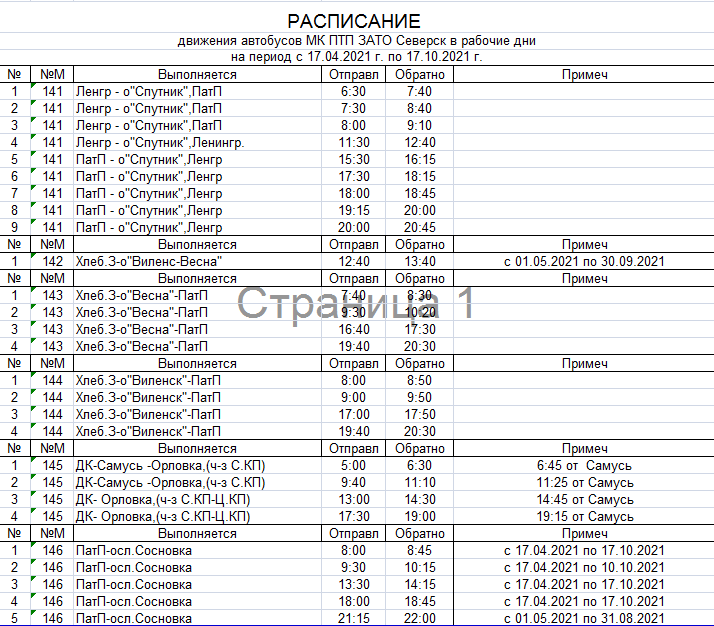Select route 146 return time 8:45

[x=419, y=550]
